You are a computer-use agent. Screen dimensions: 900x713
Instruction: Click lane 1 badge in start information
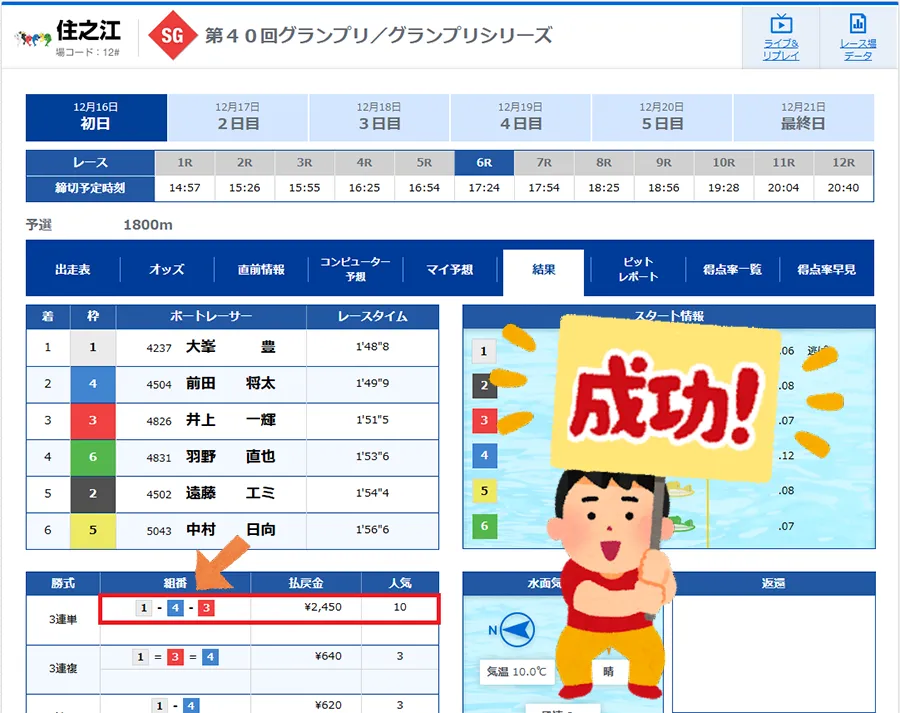[x=484, y=351]
